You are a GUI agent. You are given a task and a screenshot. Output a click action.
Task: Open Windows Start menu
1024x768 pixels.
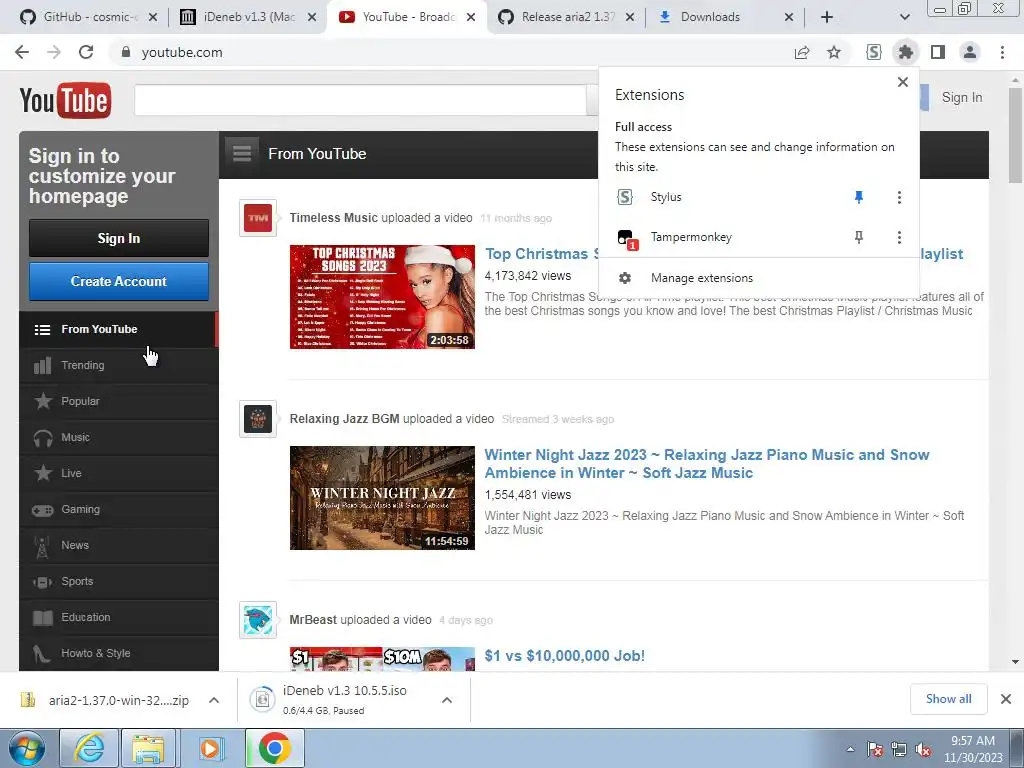26,748
